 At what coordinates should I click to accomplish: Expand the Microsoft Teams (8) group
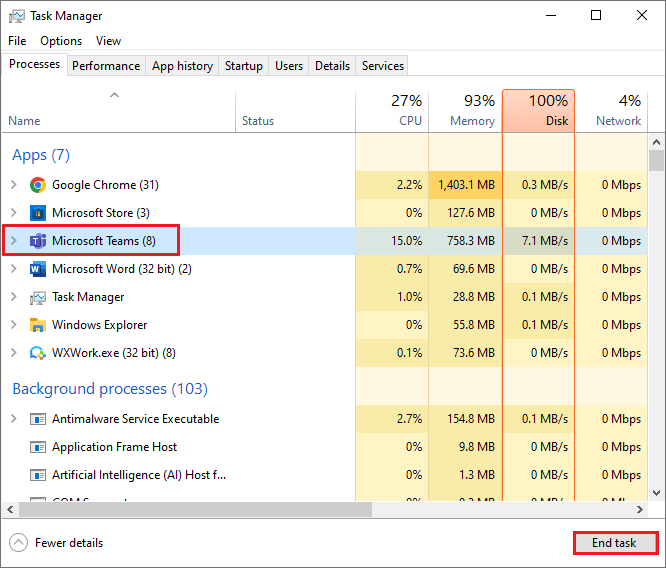(14, 241)
